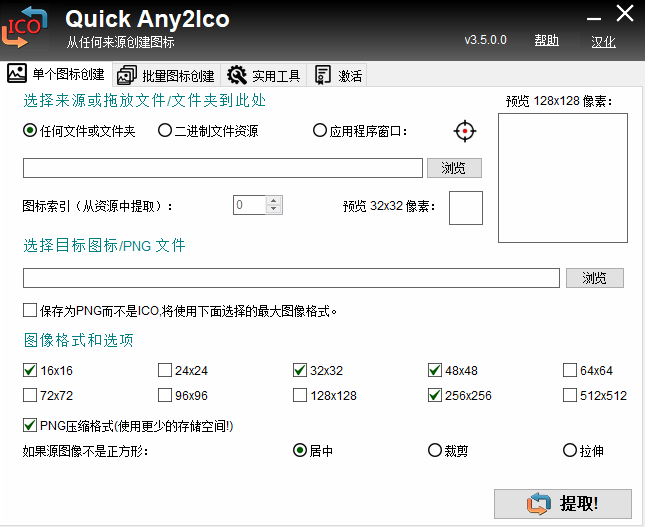Click the source file path input field
Image resolution: width=645 pixels, height=527 pixels.
tap(223, 168)
